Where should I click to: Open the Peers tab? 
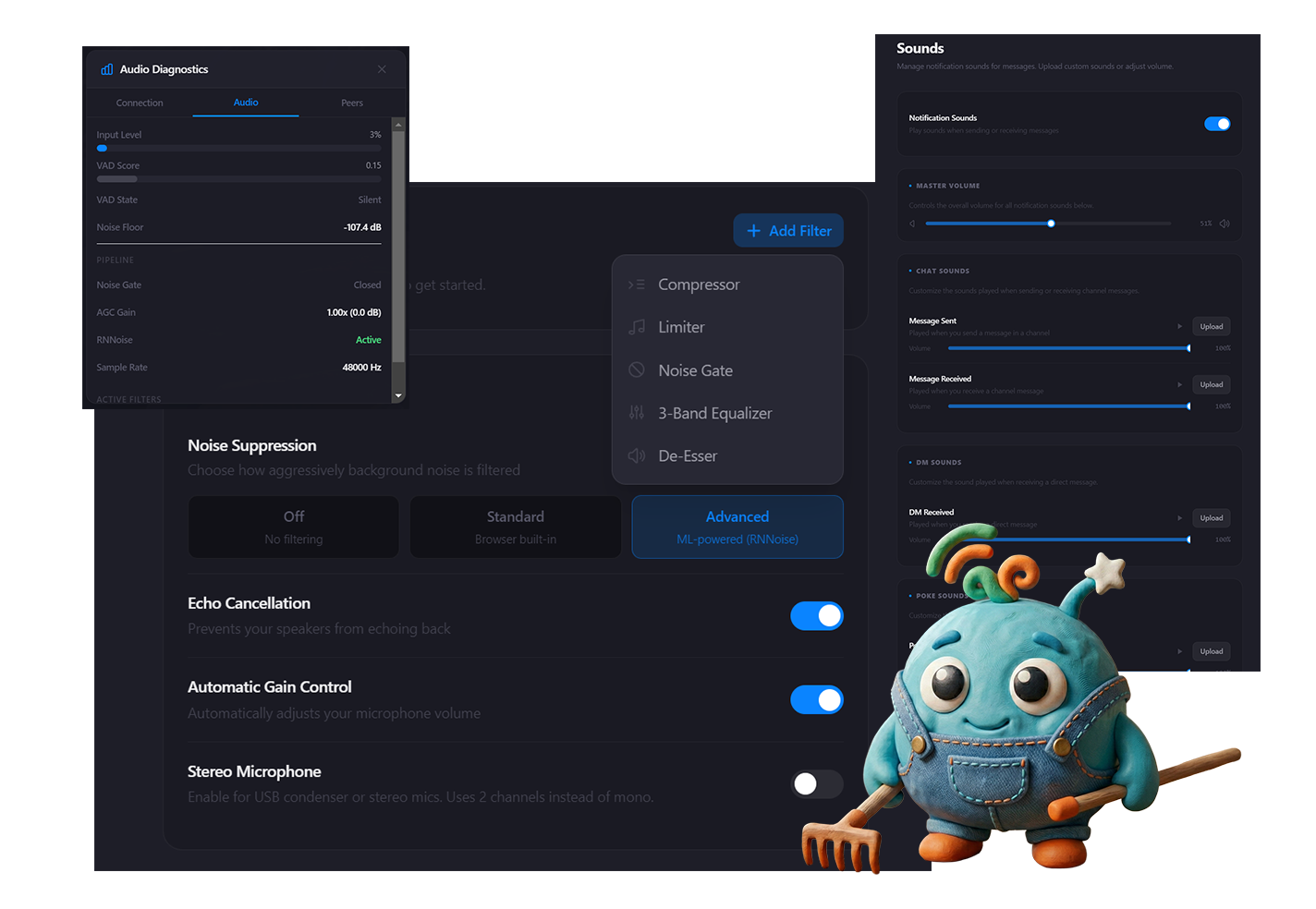pos(351,103)
